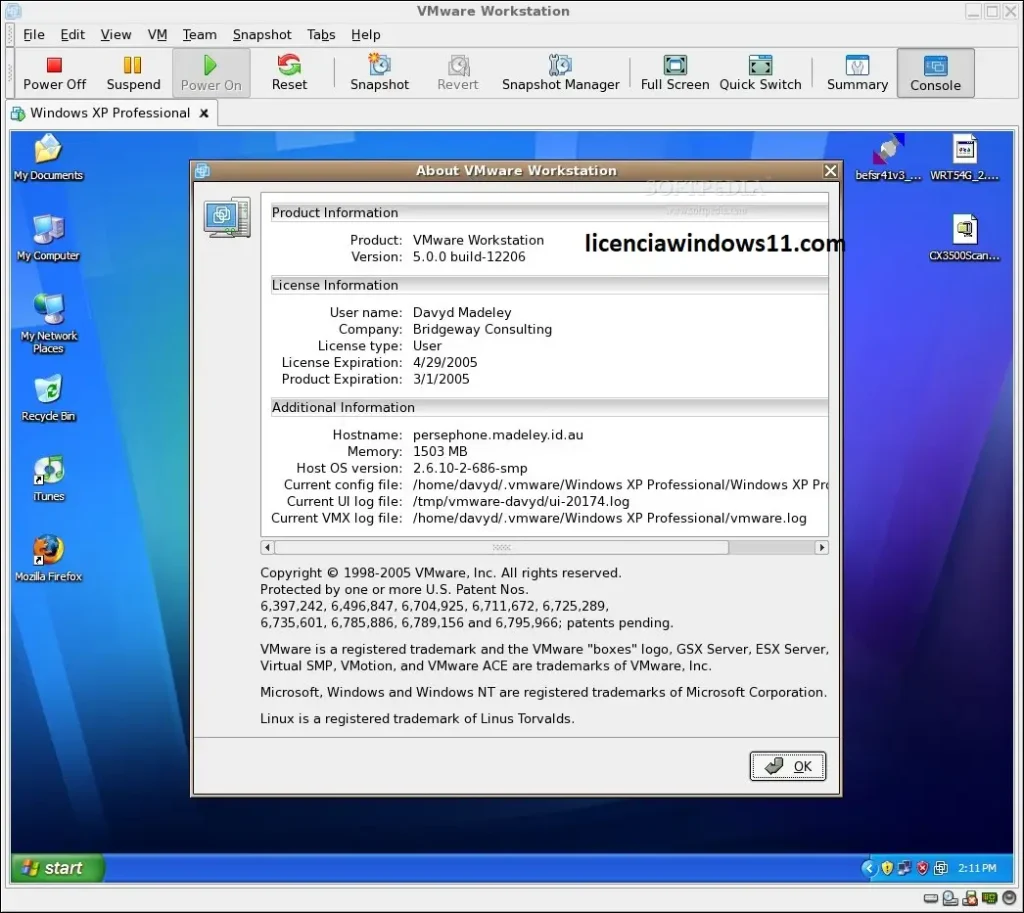Click the version text 5.0.0 build-12206
This screenshot has width=1024, height=913.
click(x=469, y=257)
